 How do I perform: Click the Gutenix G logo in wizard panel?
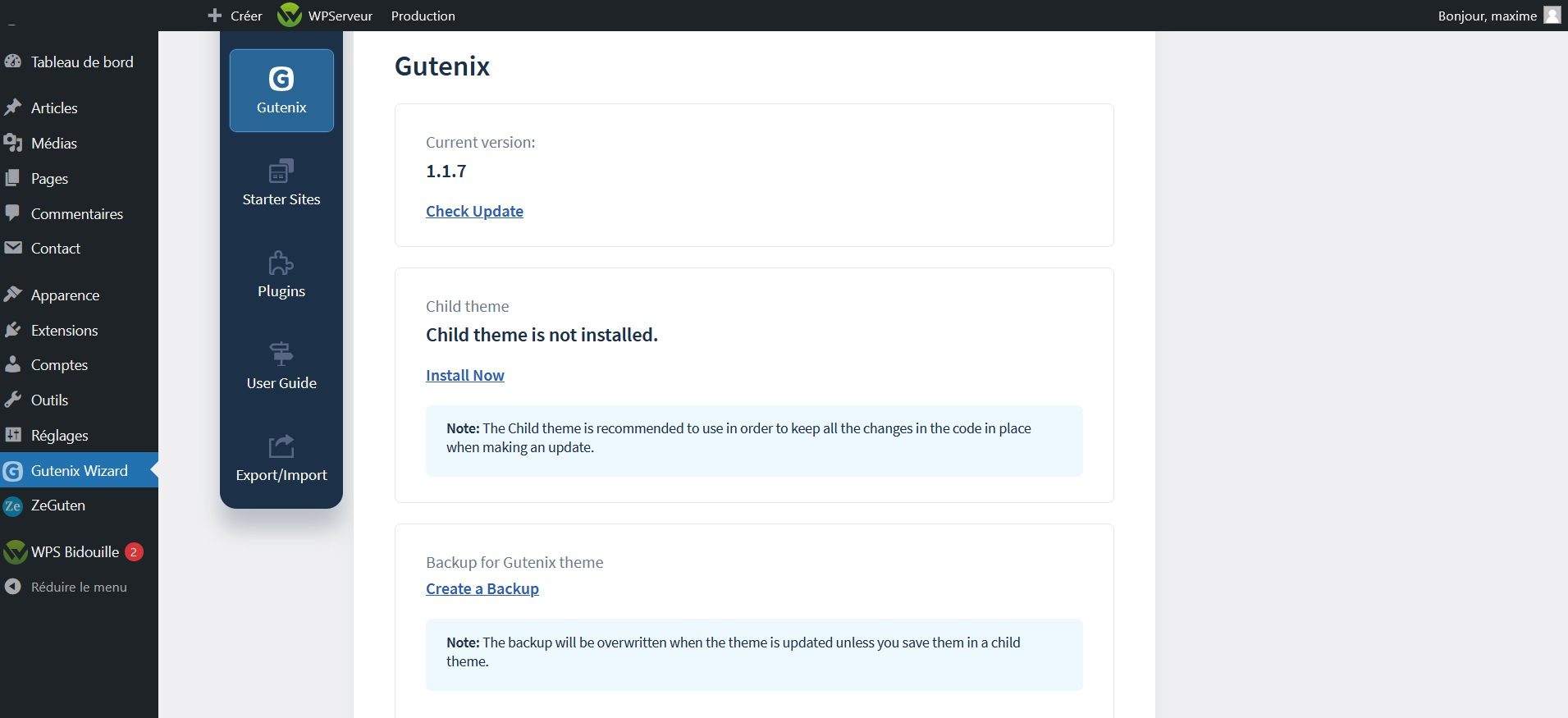(281, 79)
